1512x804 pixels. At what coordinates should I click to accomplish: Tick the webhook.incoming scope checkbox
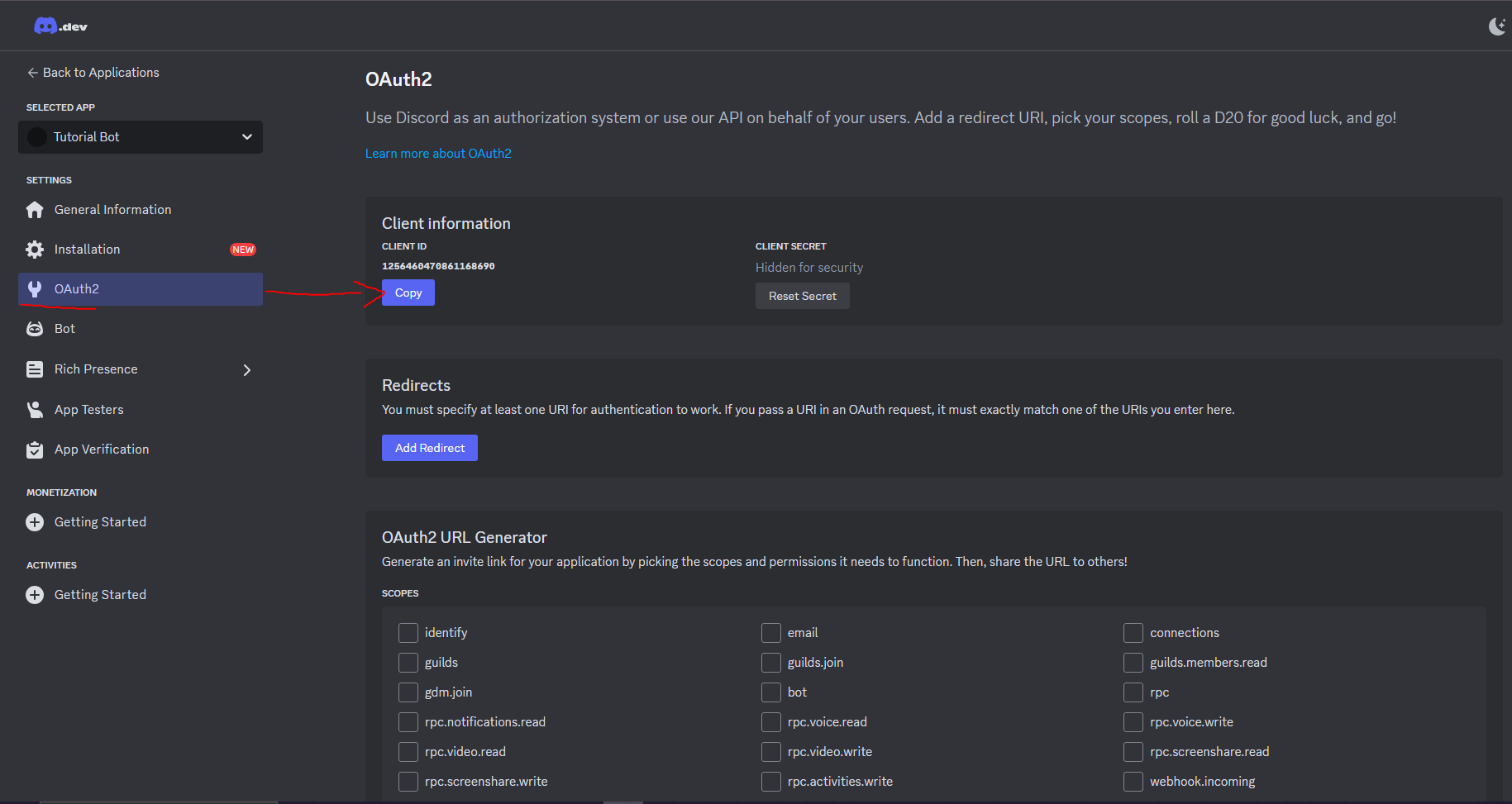click(x=1133, y=782)
